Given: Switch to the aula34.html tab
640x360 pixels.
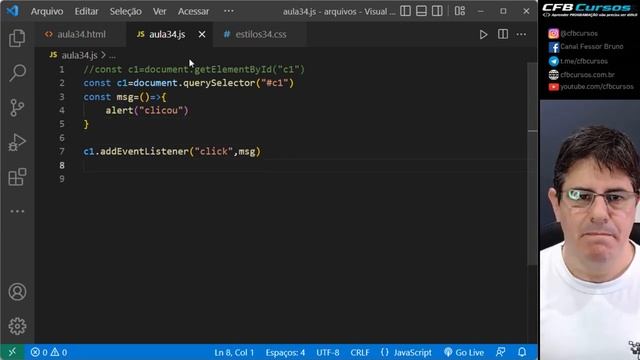Looking at the screenshot, I should click(81, 34).
